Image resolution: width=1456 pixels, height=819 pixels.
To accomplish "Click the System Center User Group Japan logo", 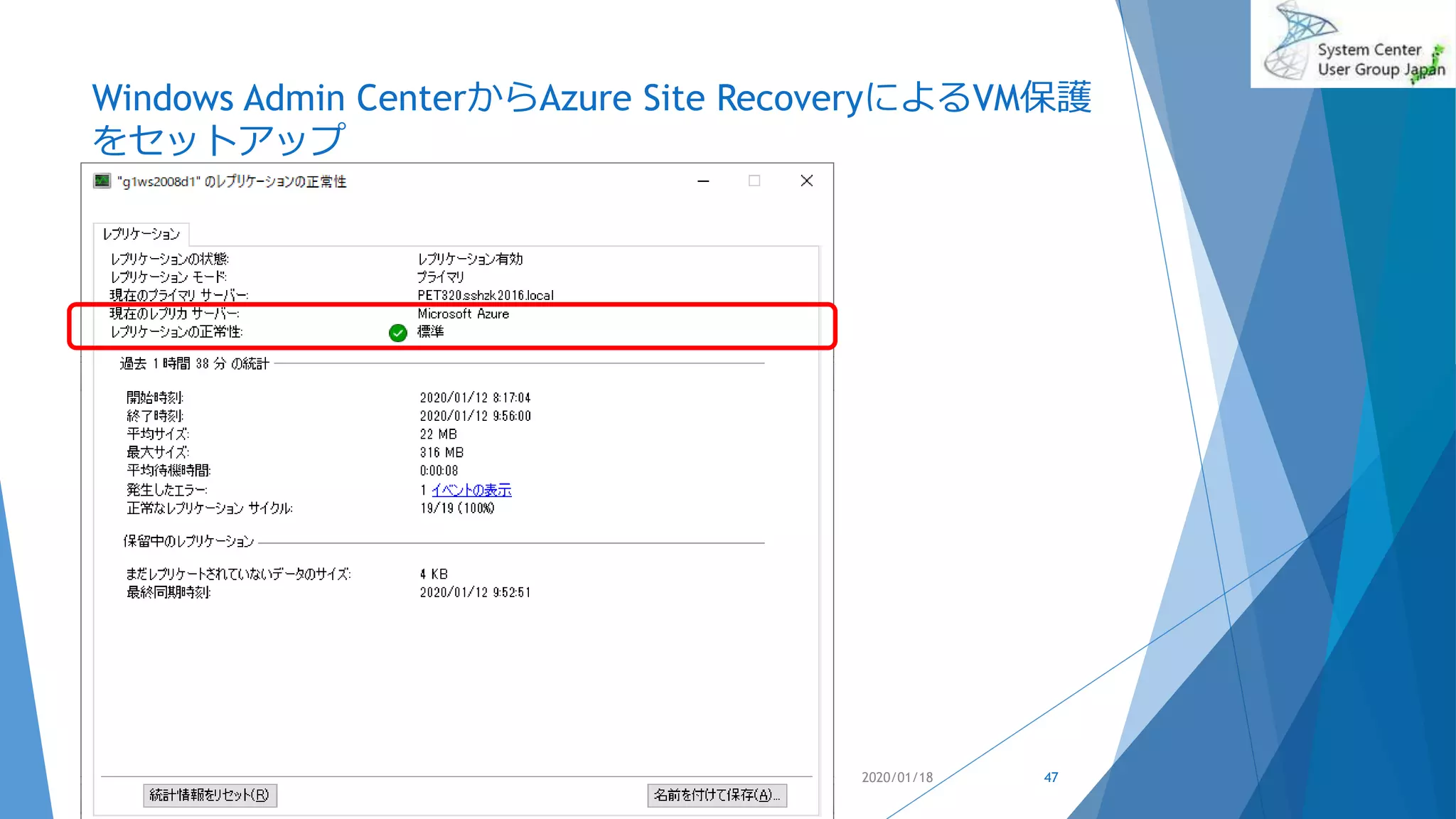I will pyautogui.click(x=1353, y=43).
